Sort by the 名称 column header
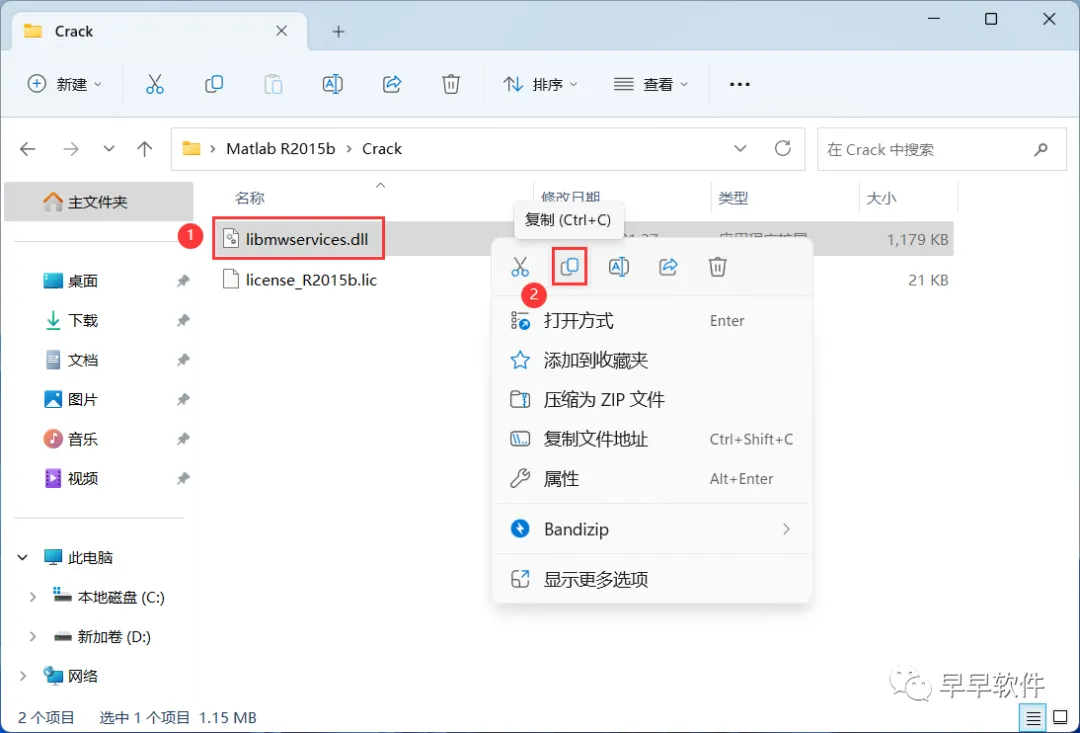 [x=249, y=198]
